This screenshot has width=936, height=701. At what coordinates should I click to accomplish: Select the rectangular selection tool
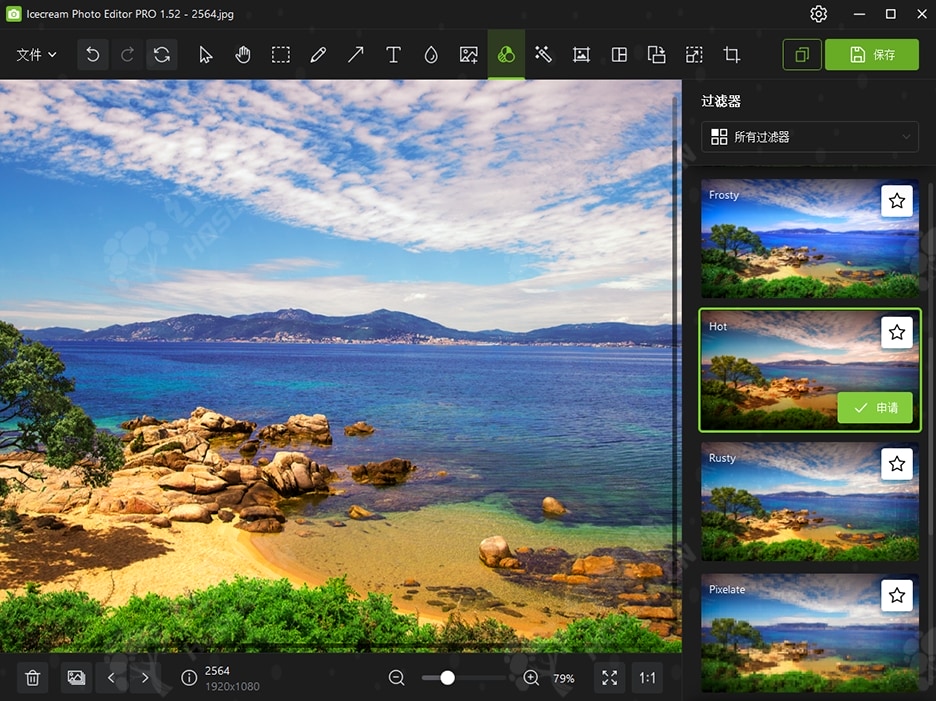[x=280, y=55]
